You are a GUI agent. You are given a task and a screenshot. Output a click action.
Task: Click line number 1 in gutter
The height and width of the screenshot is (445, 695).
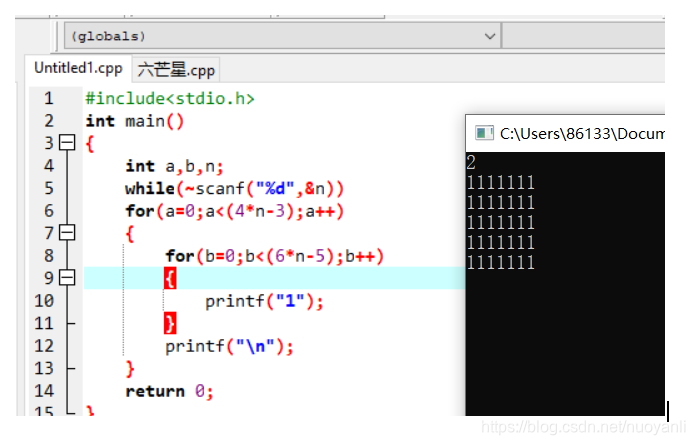pyautogui.click(x=49, y=98)
